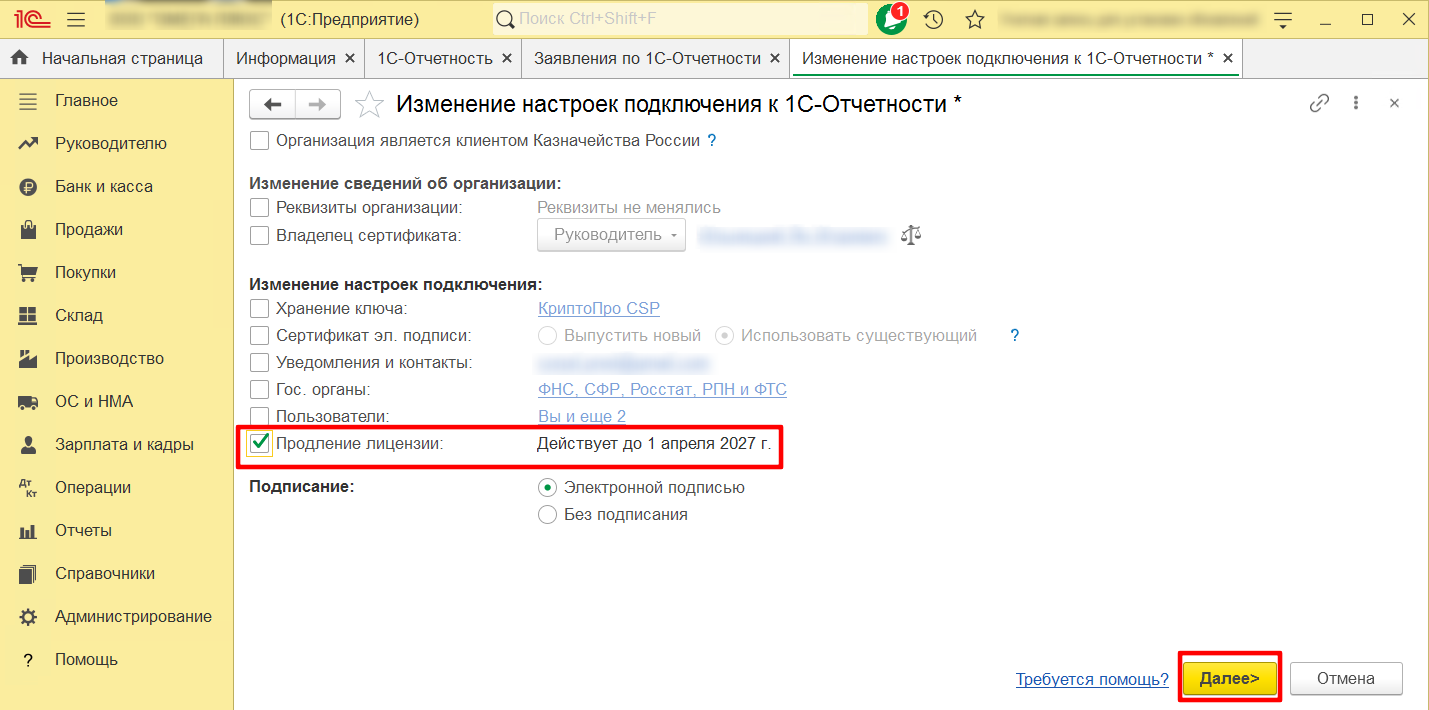Select Выпустить новый radio option
This screenshot has width=1429, height=710.
coord(547,336)
